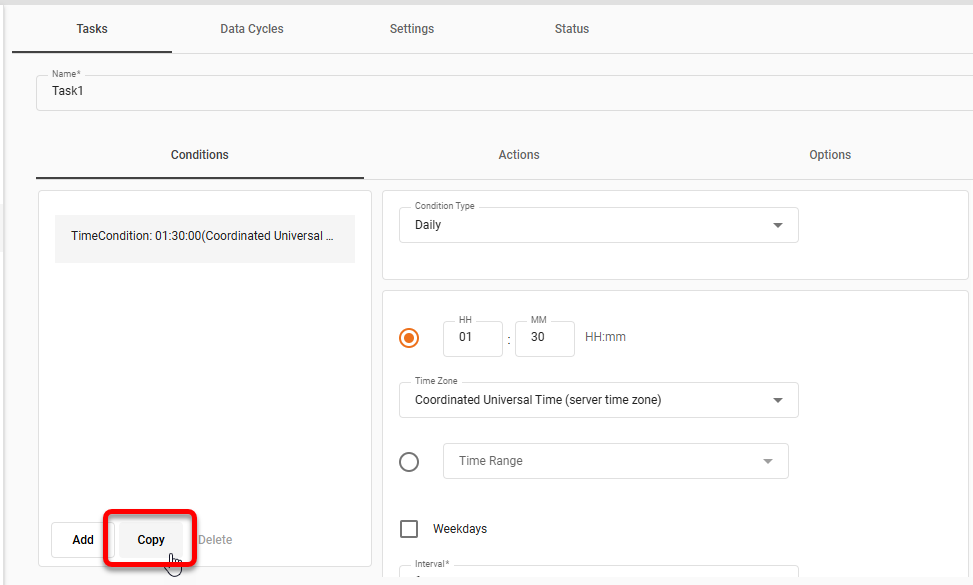Image resolution: width=973 pixels, height=585 pixels.
Task: Switch to the Actions sub-tab
Action: [519, 155]
